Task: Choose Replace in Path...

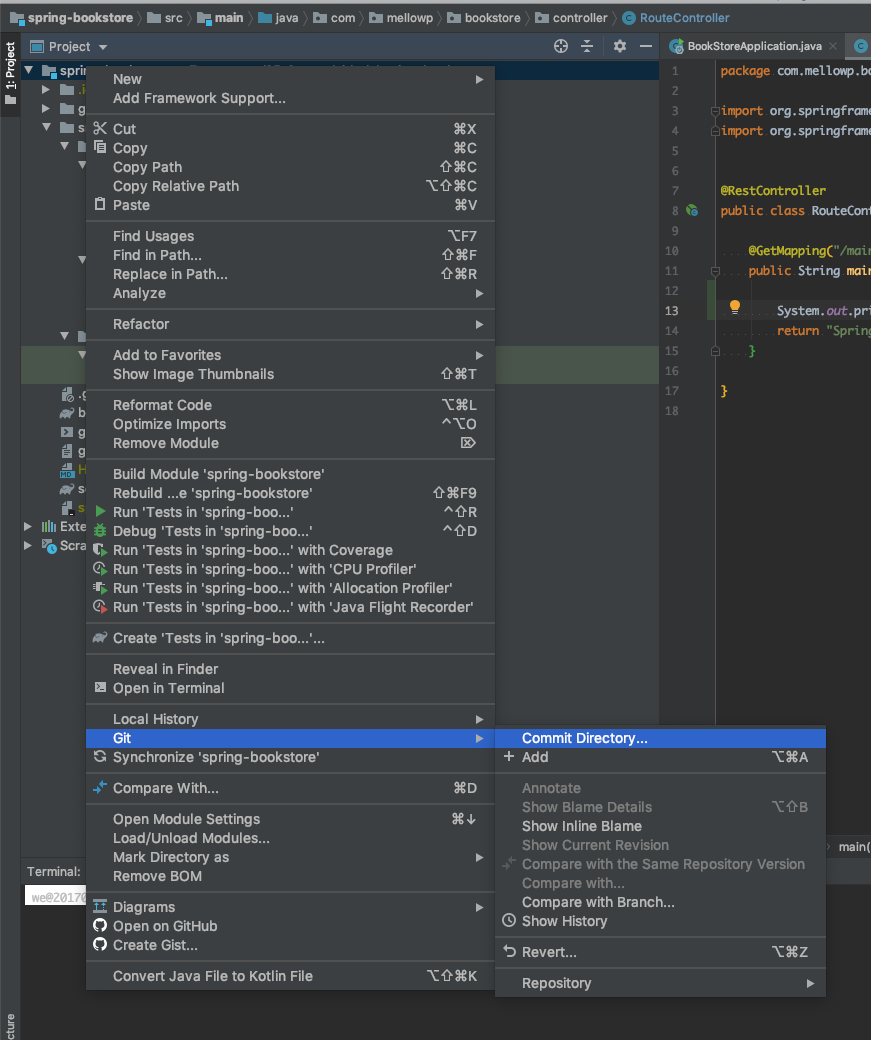Action: (x=170, y=274)
